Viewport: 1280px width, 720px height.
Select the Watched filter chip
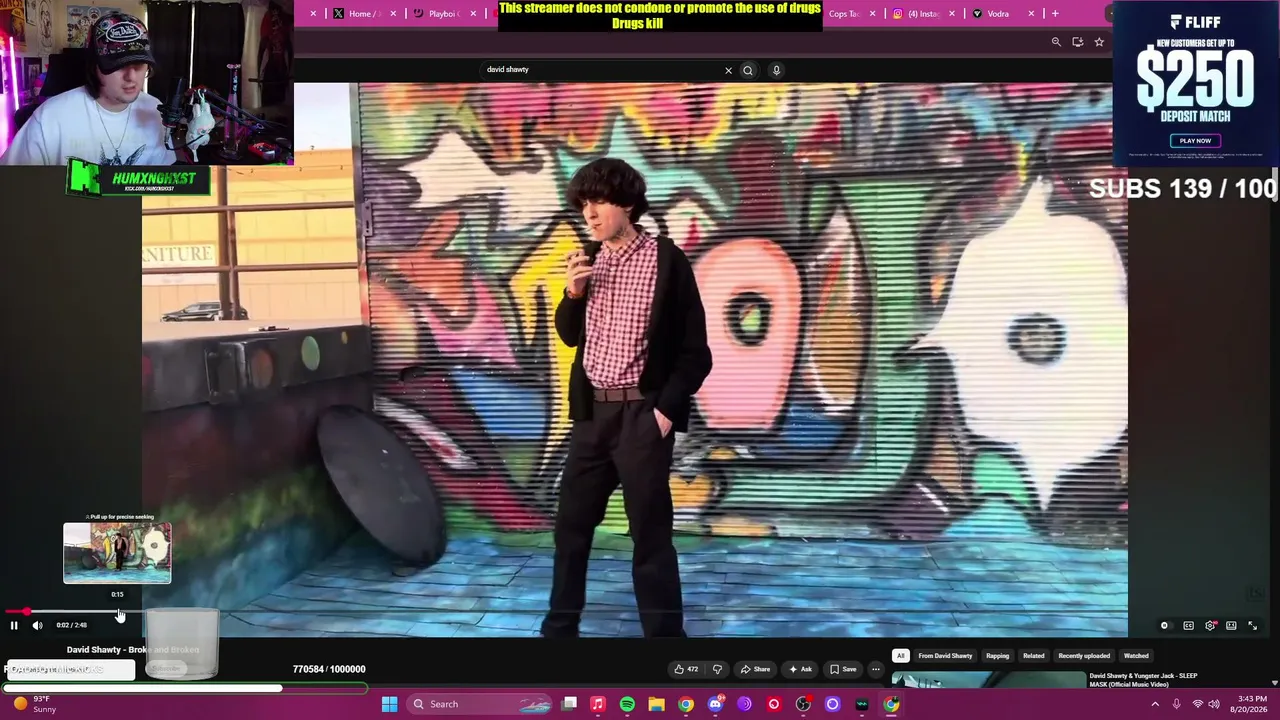pyautogui.click(x=1136, y=656)
